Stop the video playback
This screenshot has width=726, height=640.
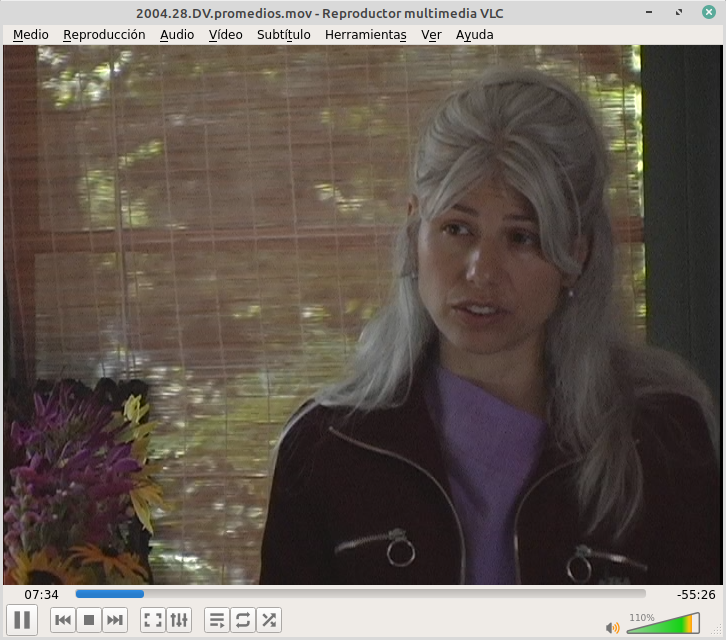89,620
